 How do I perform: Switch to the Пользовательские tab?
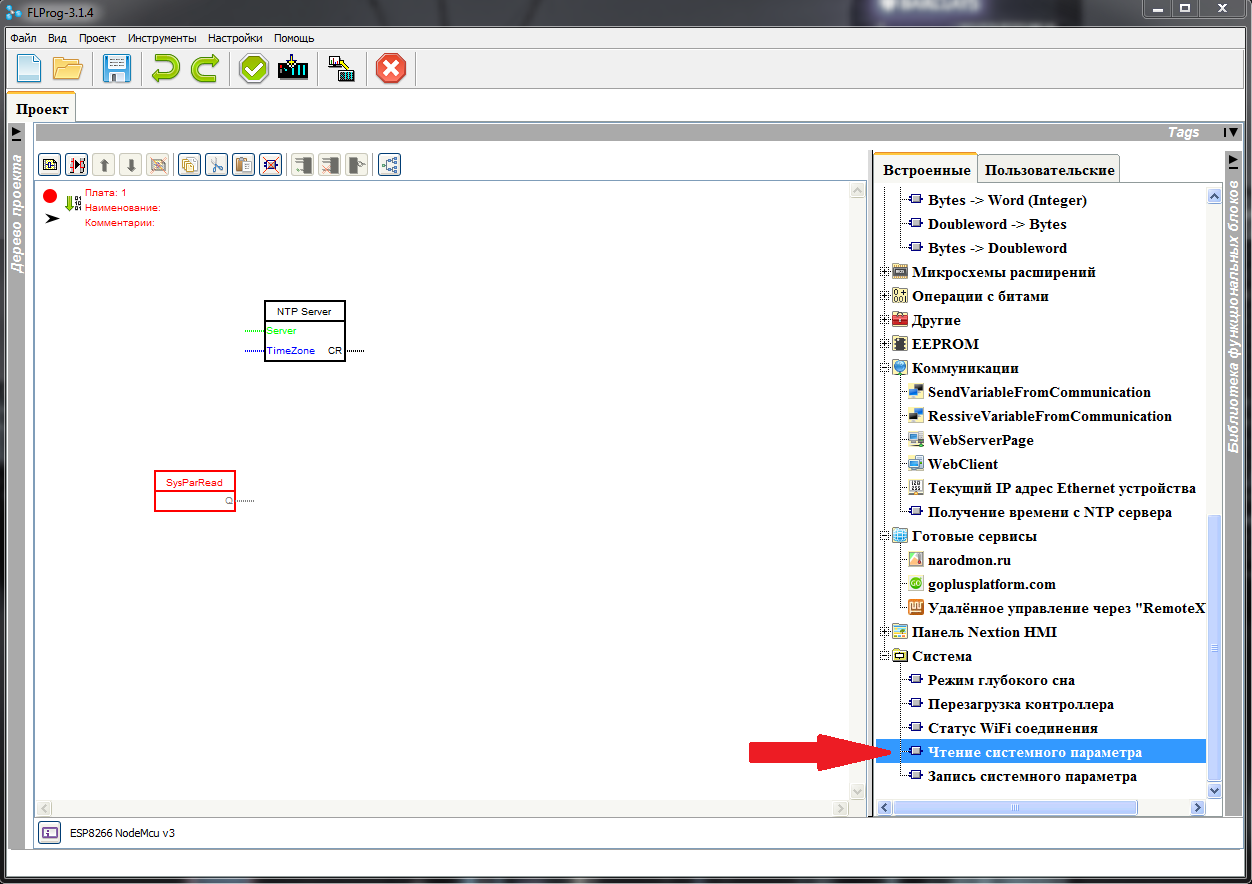(1049, 170)
